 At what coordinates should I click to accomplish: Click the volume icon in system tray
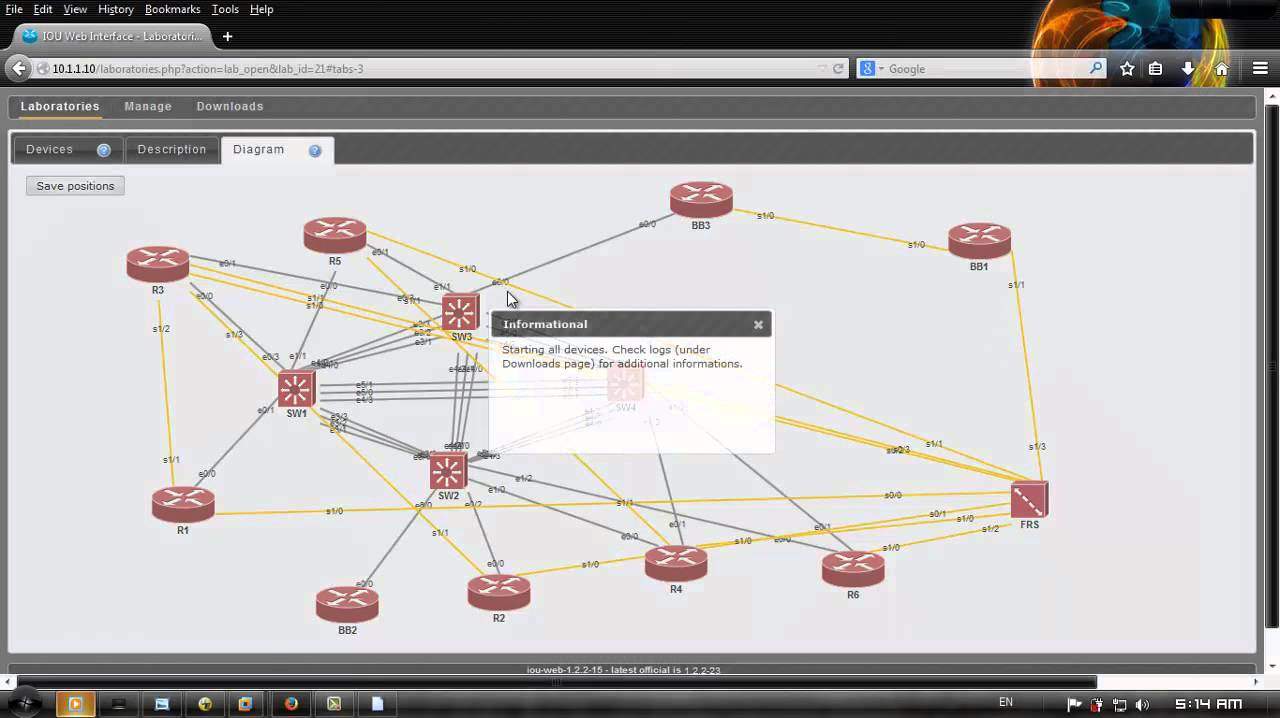1142,705
